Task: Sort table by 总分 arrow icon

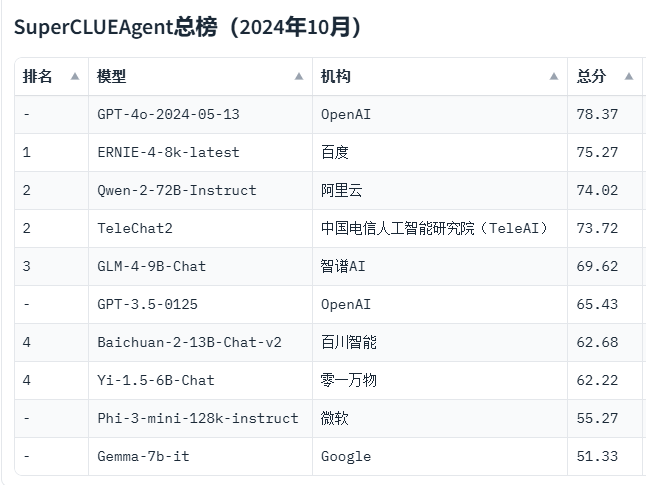Action: point(628,76)
